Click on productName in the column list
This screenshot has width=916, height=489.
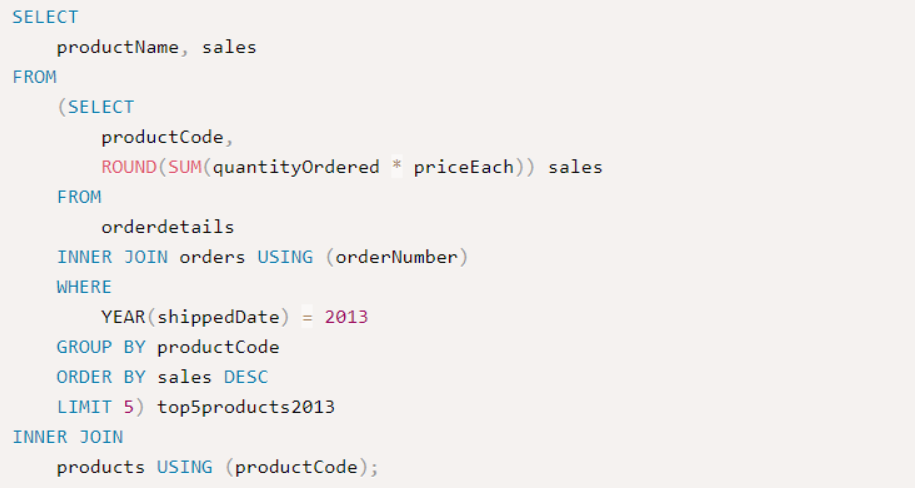click(x=117, y=47)
